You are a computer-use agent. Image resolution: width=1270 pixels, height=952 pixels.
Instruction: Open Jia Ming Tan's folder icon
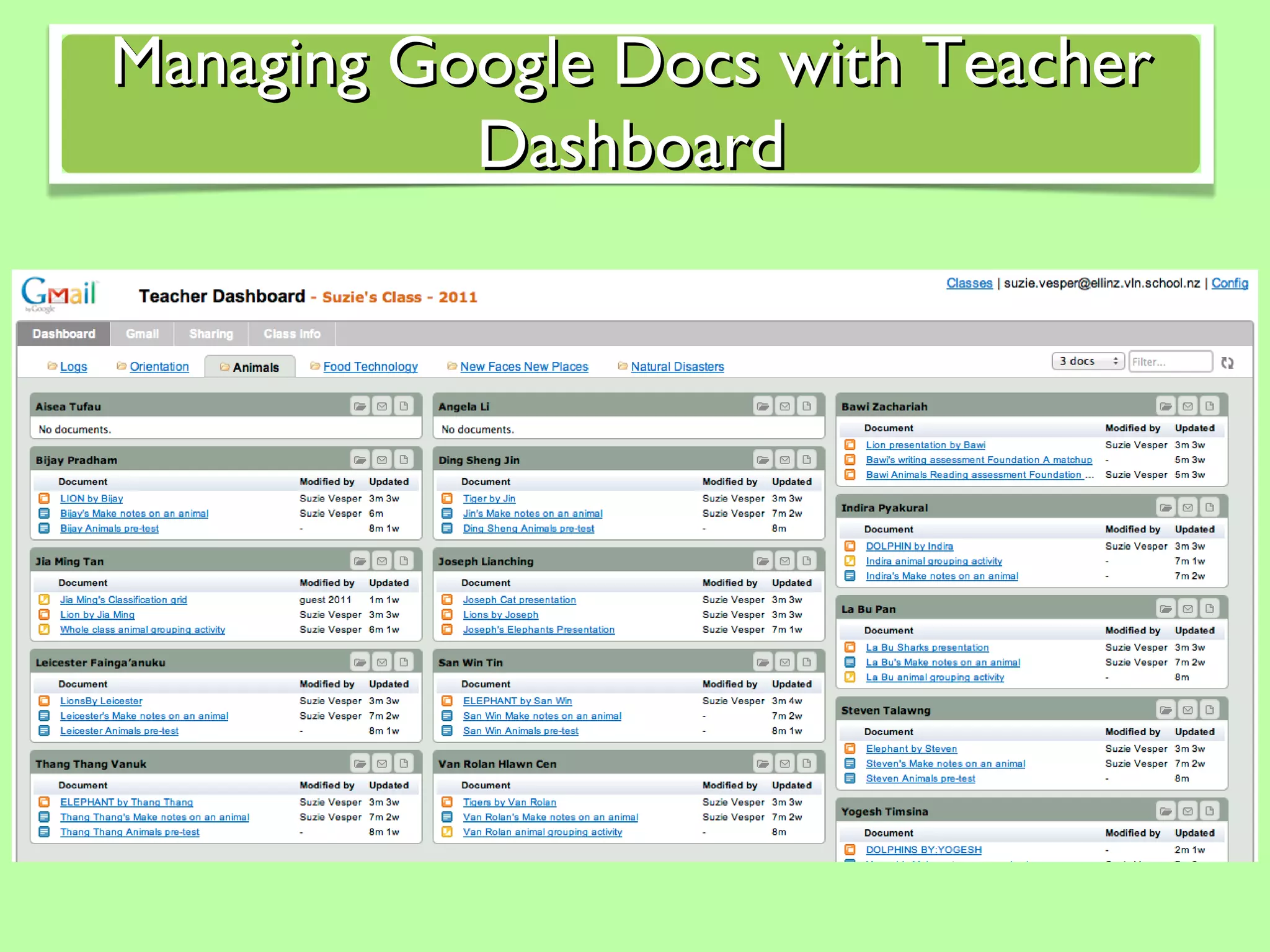point(360,561)
